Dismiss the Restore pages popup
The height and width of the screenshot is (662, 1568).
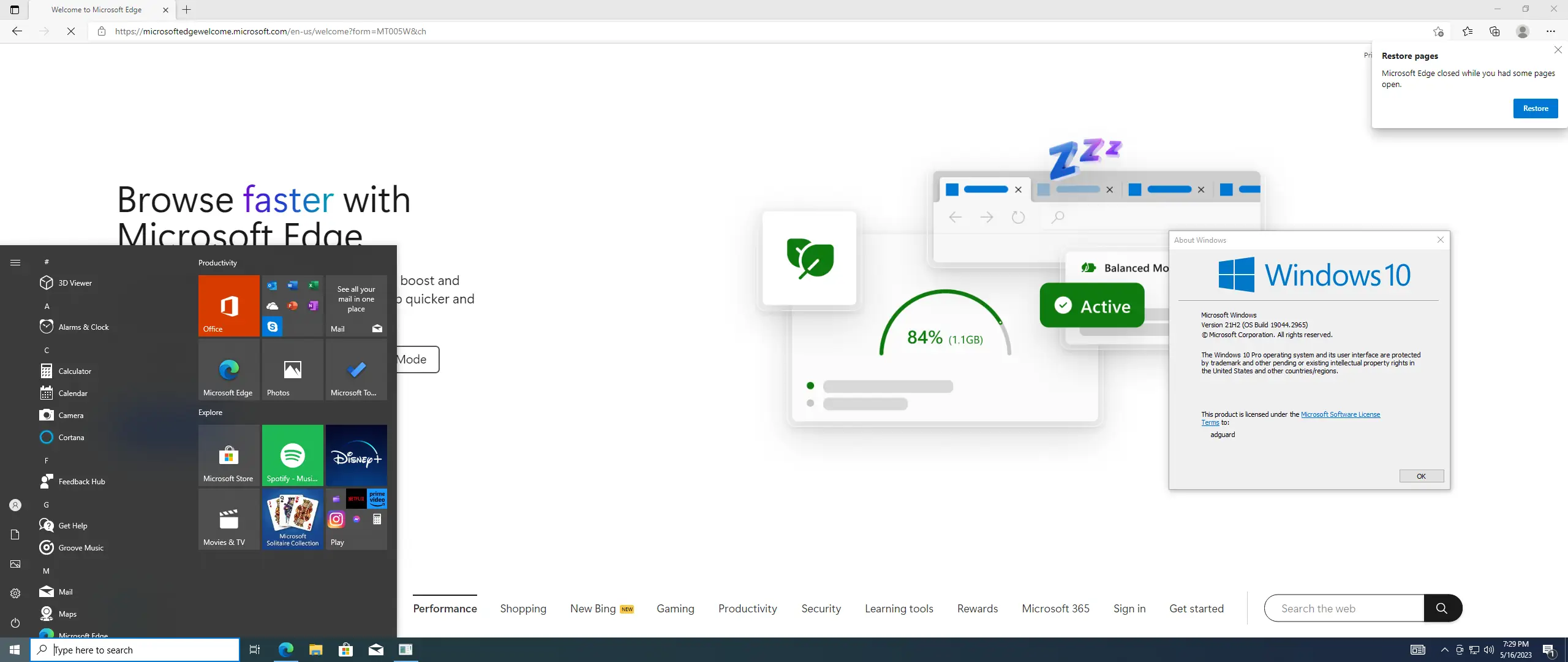point(1558,50)
